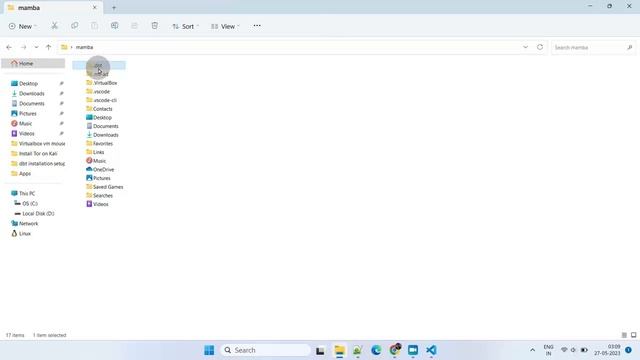Open Install Tor on Kali folder
The height and width of the screenshot is (360, 640).
38,153
